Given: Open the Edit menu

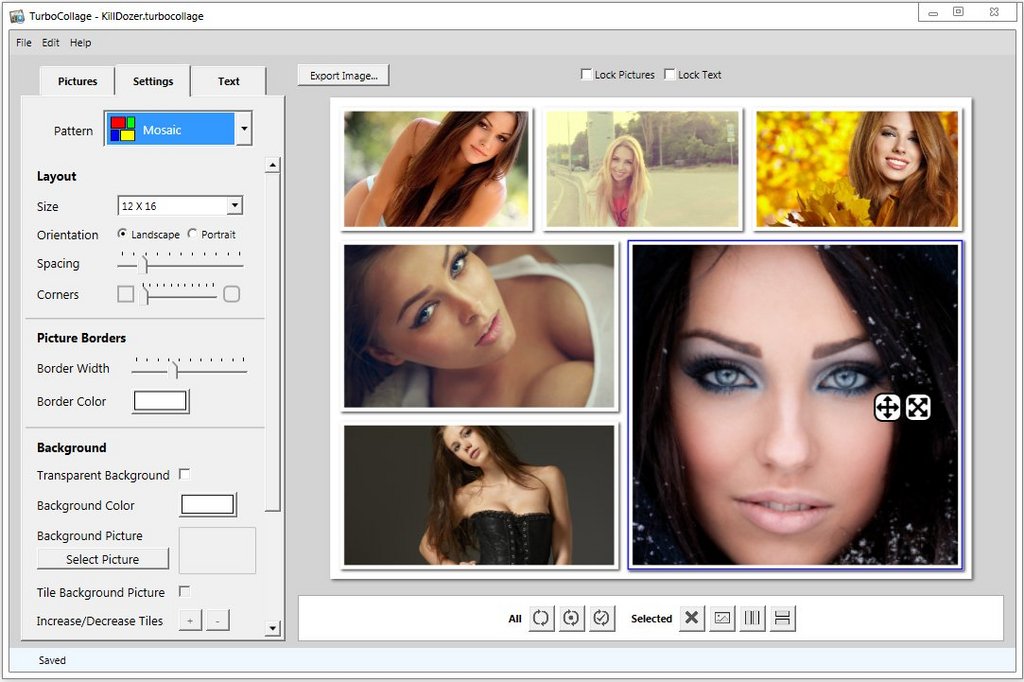Looking at the screenshot, I should pos(50,42).
